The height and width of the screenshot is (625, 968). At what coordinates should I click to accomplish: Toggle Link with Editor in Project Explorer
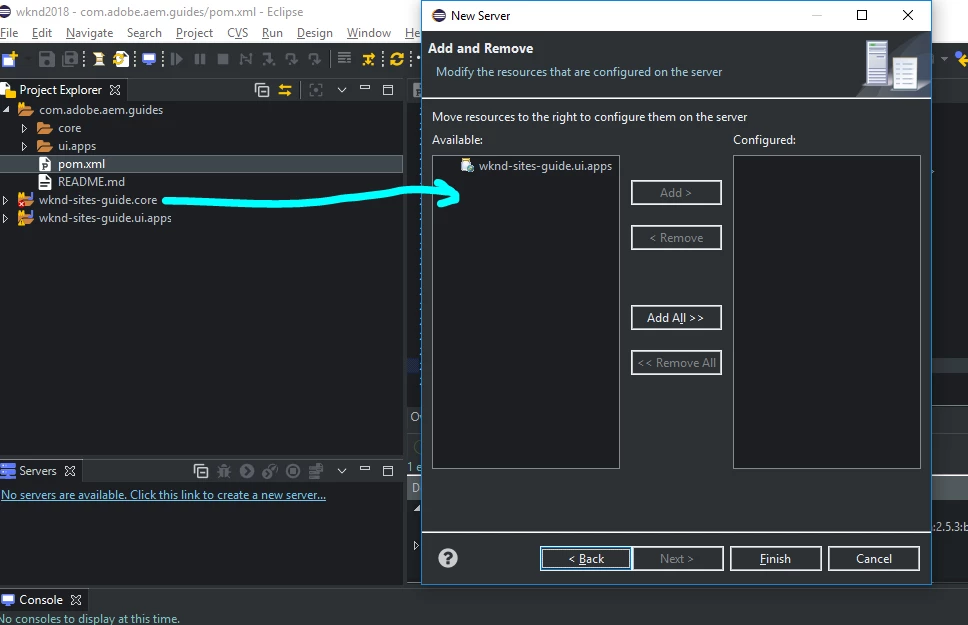point(285,90)
